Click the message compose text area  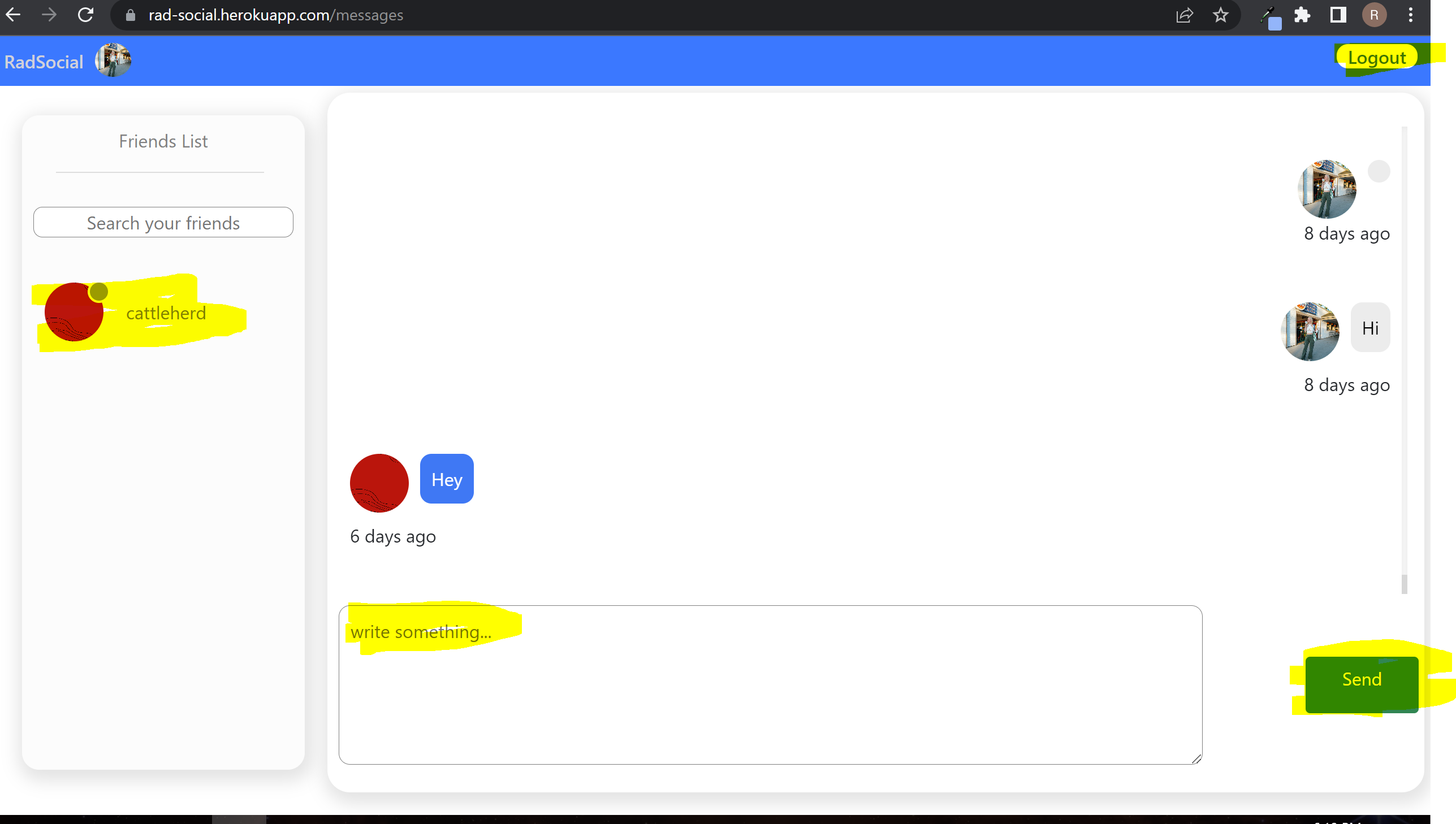tap(770, 684)
